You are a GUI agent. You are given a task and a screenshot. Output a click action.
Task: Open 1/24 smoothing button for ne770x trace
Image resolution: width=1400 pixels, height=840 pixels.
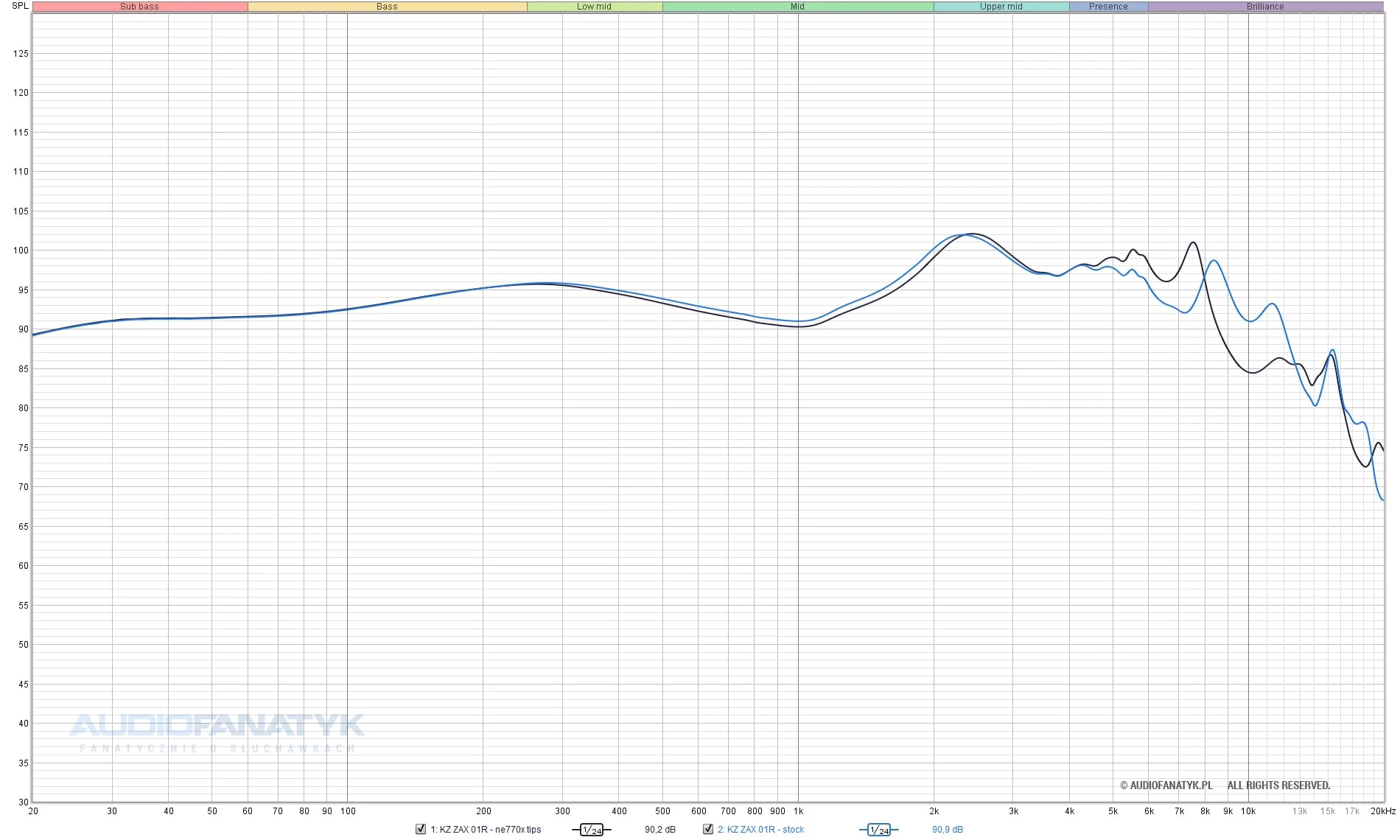coord(592,830)
